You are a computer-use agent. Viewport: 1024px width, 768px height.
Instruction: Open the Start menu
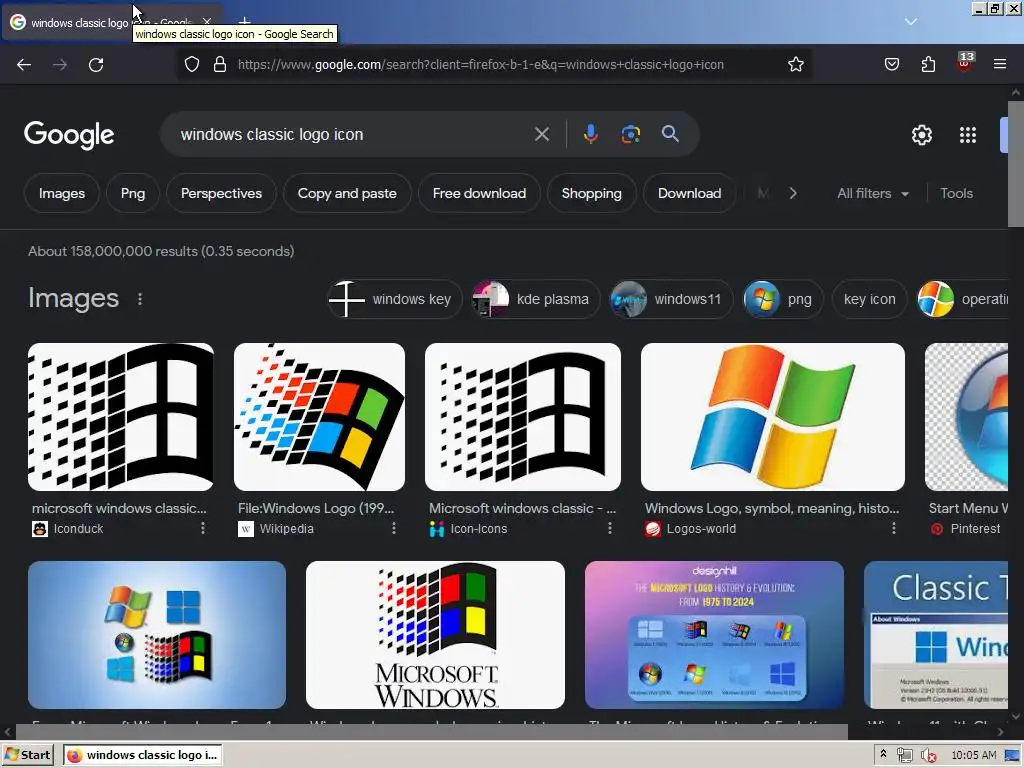(27, 755)
